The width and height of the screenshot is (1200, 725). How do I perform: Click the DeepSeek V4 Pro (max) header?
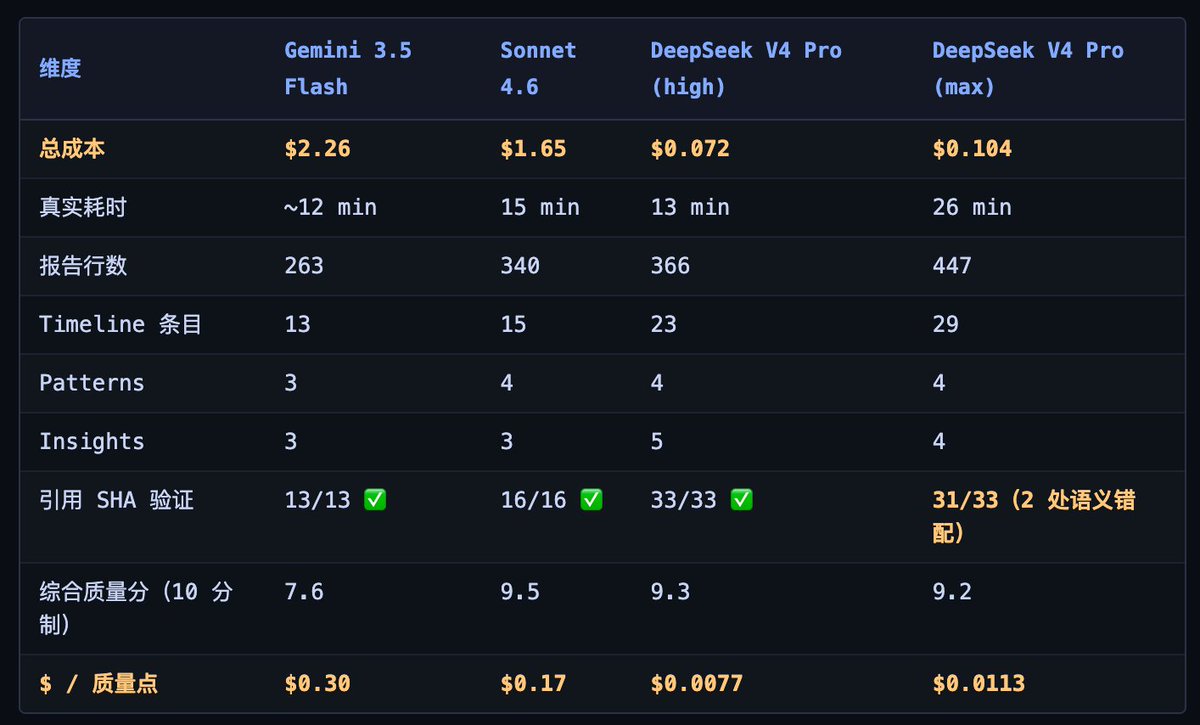(1028, 68)
